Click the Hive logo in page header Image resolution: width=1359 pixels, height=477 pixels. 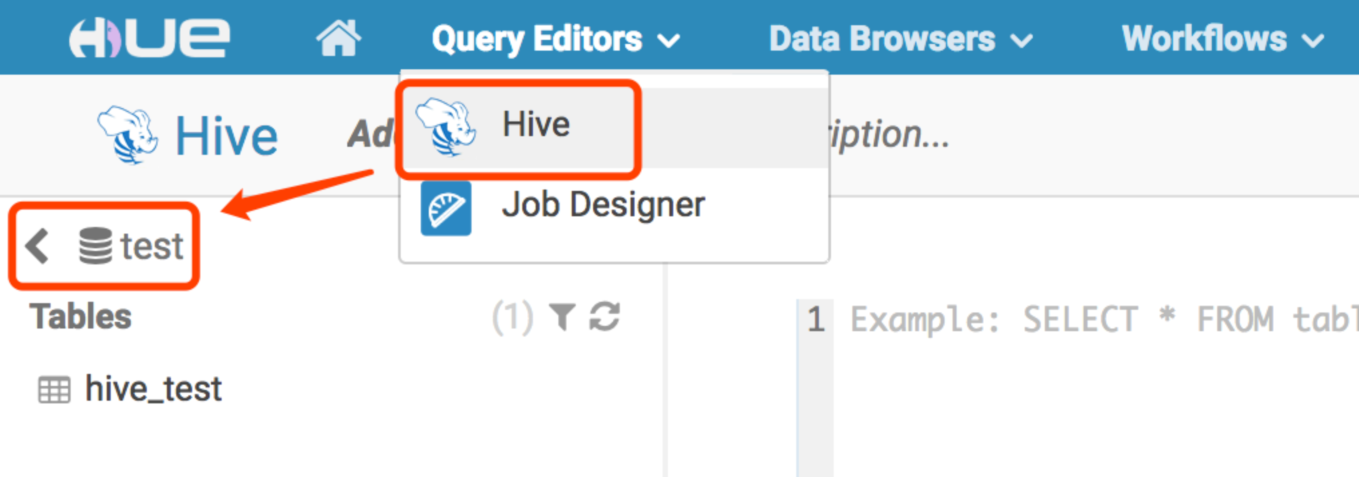[x=129, y=135]
